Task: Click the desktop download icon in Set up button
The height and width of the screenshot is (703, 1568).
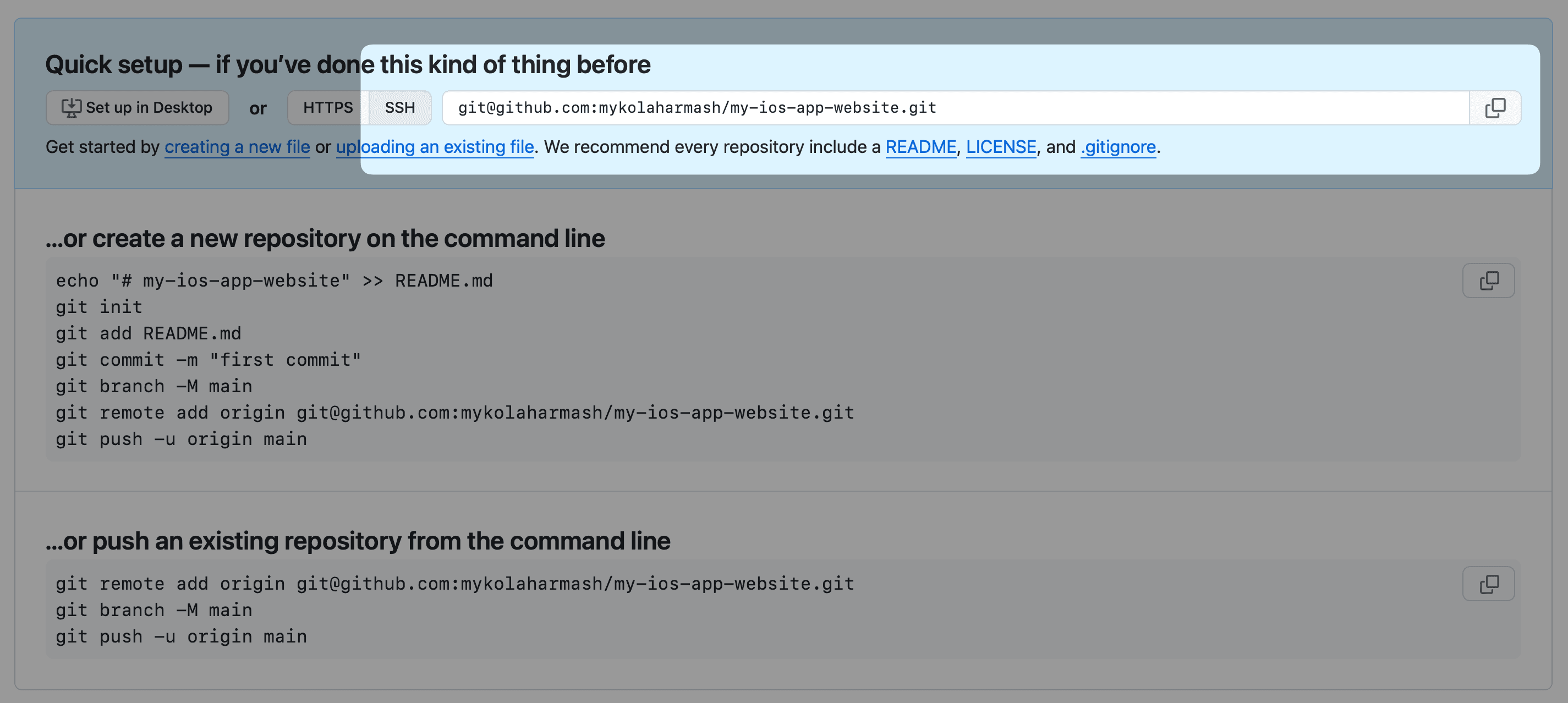Action: point(70,107)
